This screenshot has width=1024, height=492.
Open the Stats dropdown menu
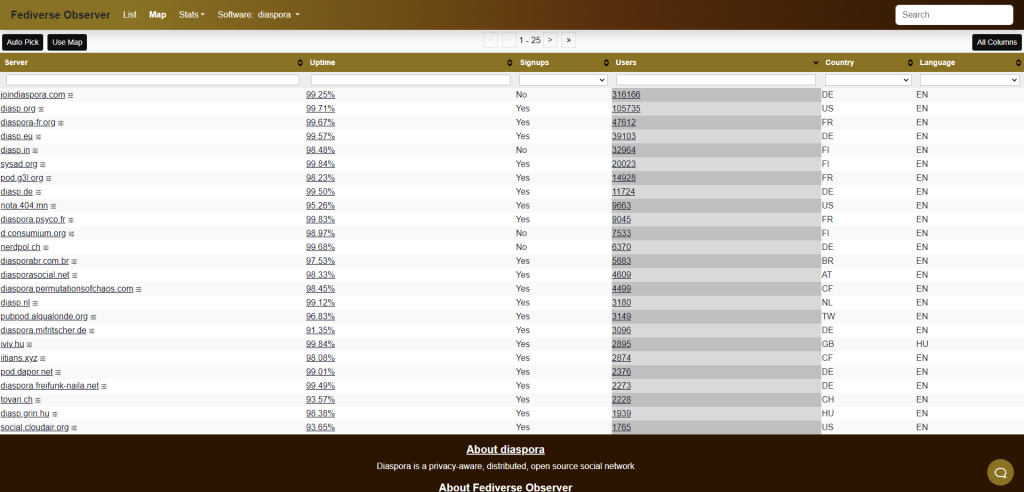(191, 14)
